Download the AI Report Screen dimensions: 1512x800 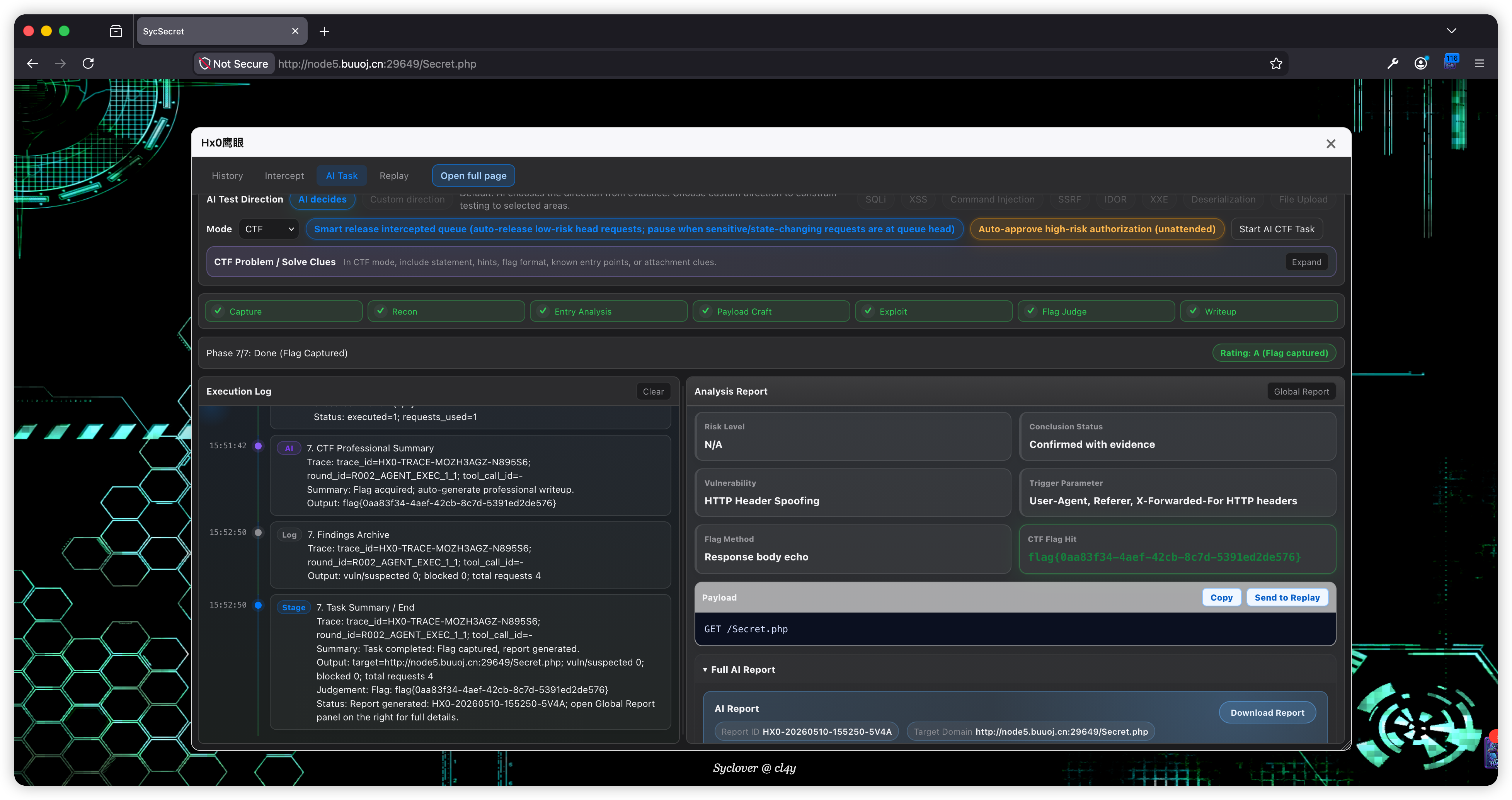(x=1267, y=713)
